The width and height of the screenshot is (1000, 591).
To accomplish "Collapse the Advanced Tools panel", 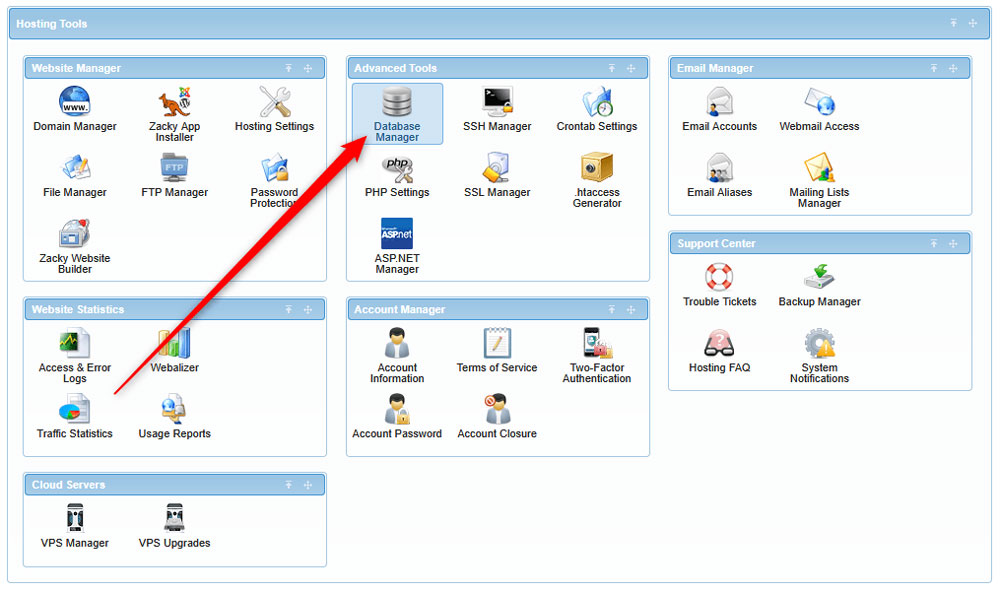I will 611,68.
